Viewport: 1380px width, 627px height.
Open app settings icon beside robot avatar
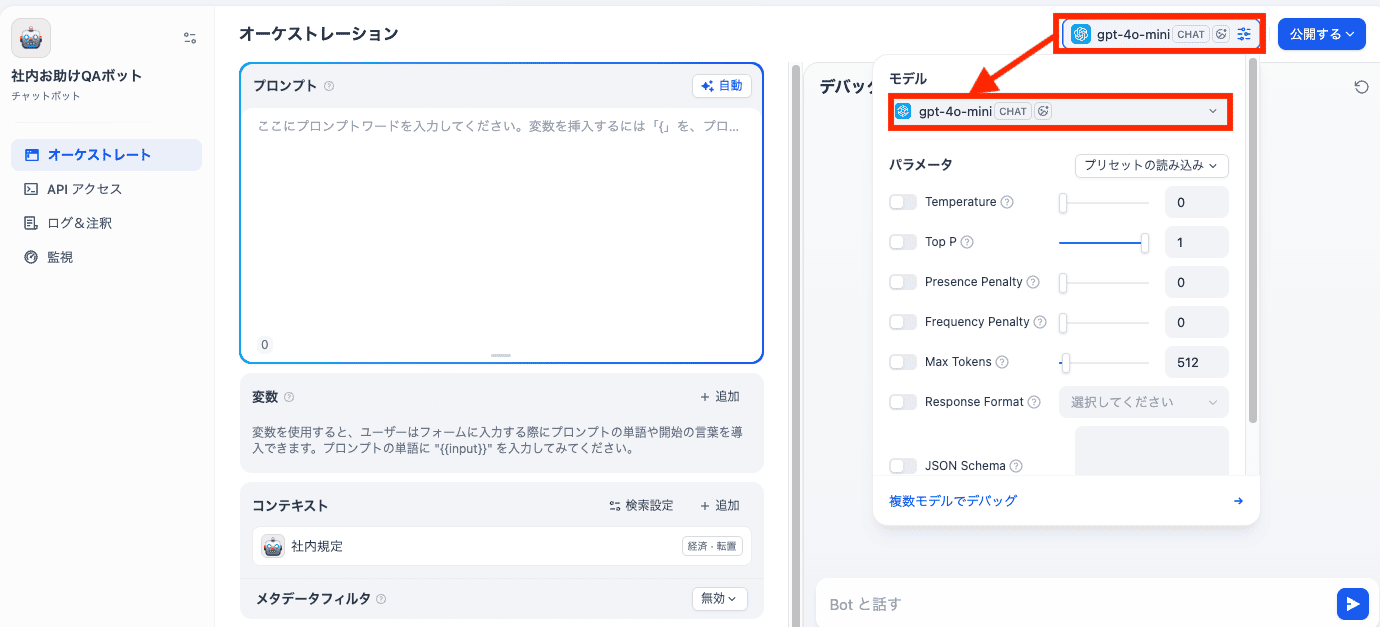(190, 38)
